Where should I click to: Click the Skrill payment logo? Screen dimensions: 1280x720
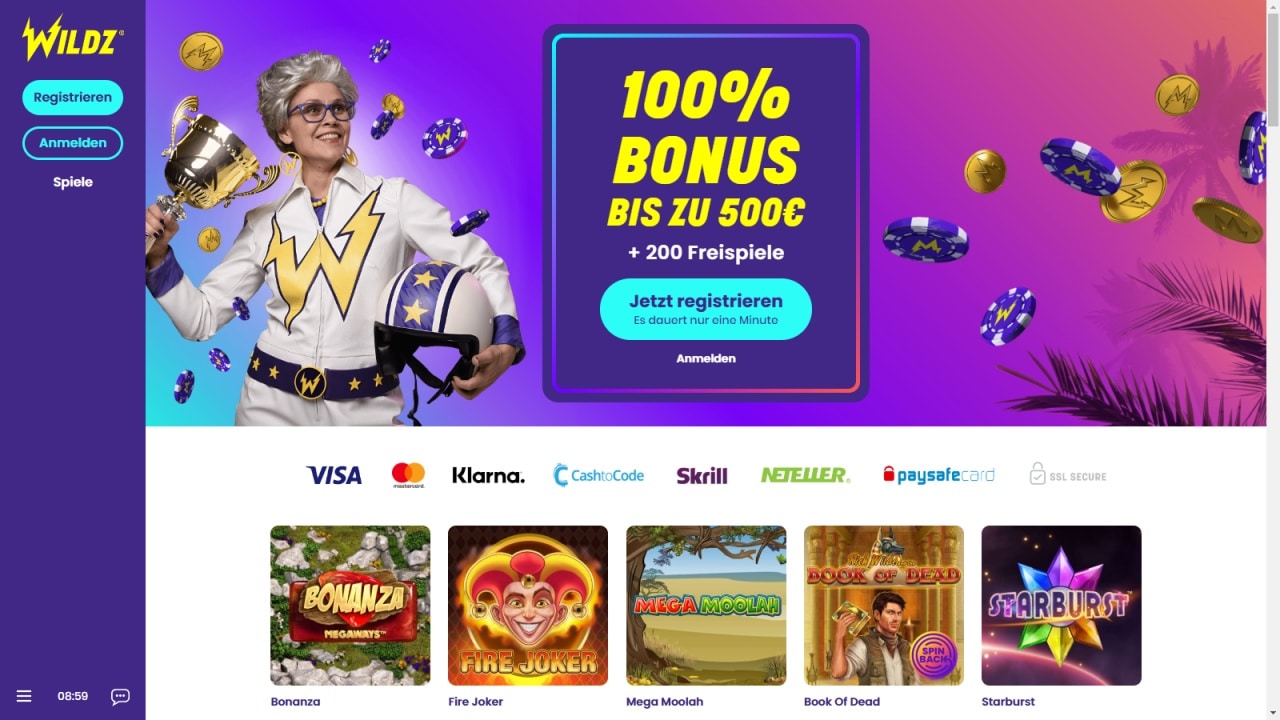click(x=702, y=476)
